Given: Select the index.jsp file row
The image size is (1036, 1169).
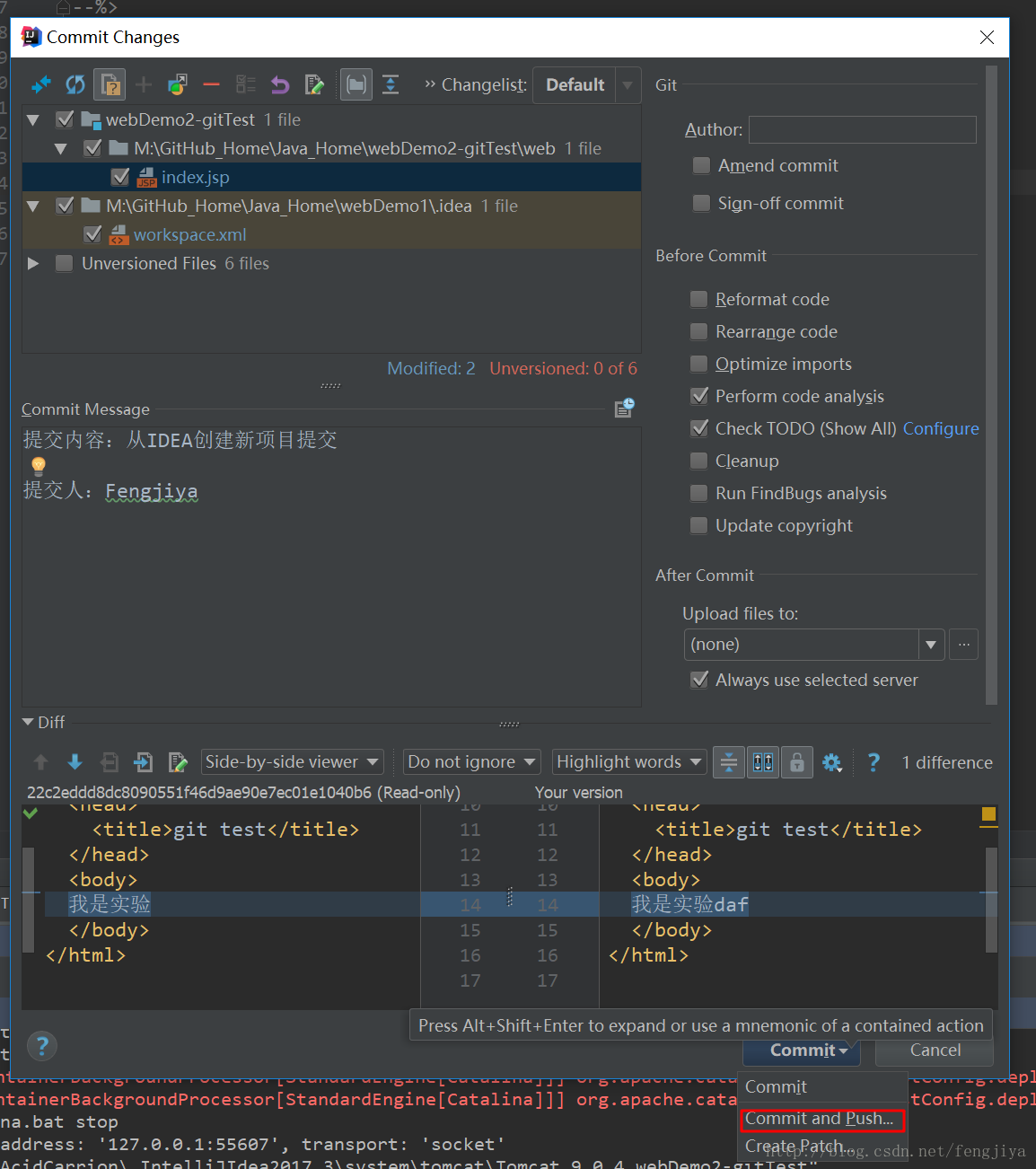Looking at the screenshot, I should click(x=331, y=177).
